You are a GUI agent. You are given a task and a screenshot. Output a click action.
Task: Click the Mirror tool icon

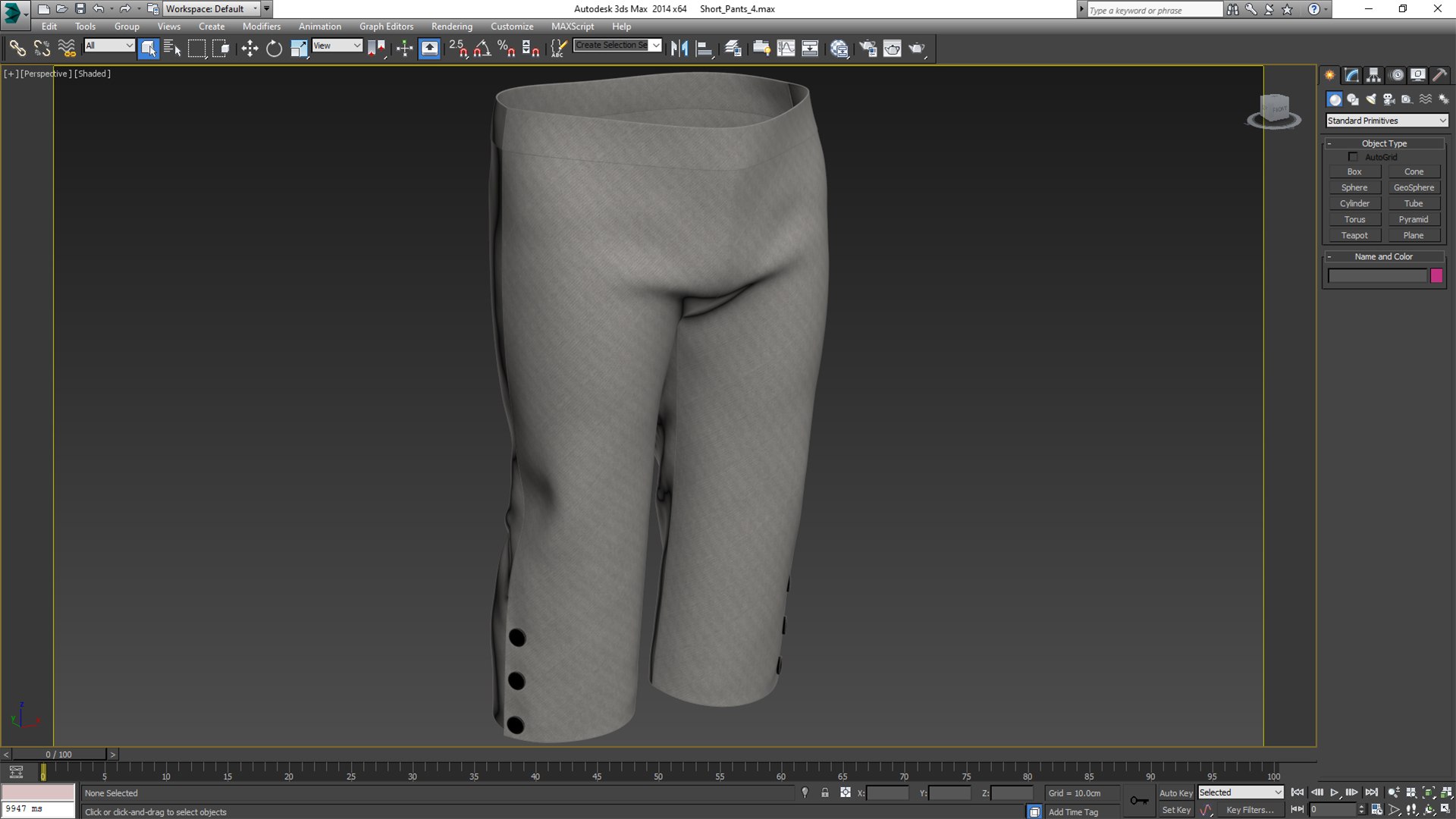[x=679, y=49]
